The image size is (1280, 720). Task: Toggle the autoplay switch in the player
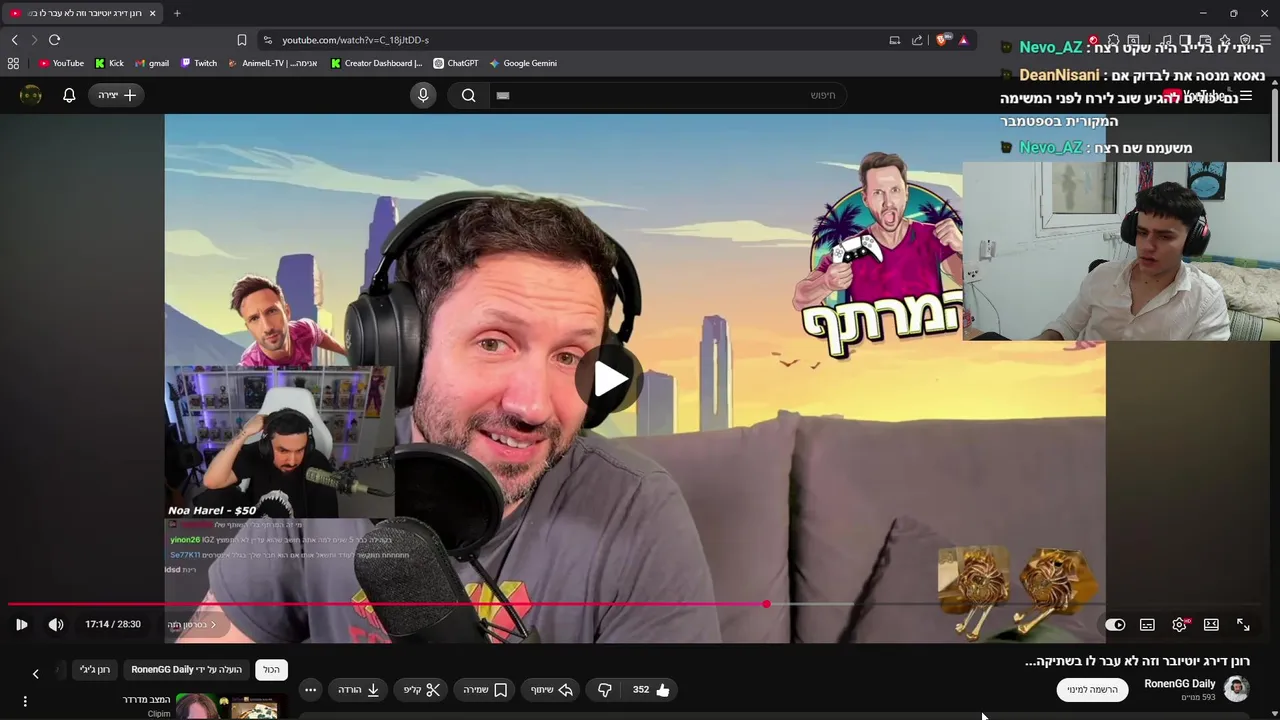pos(1115,625)
